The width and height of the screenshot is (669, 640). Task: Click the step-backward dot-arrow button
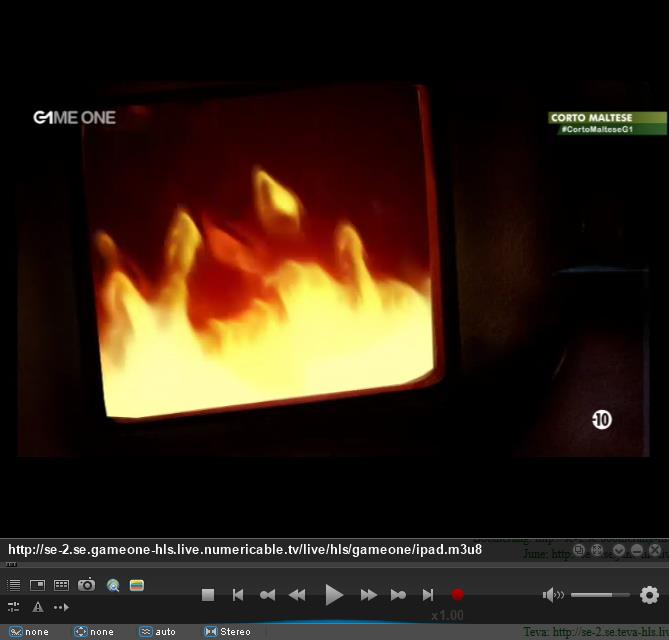coord(268,595)
